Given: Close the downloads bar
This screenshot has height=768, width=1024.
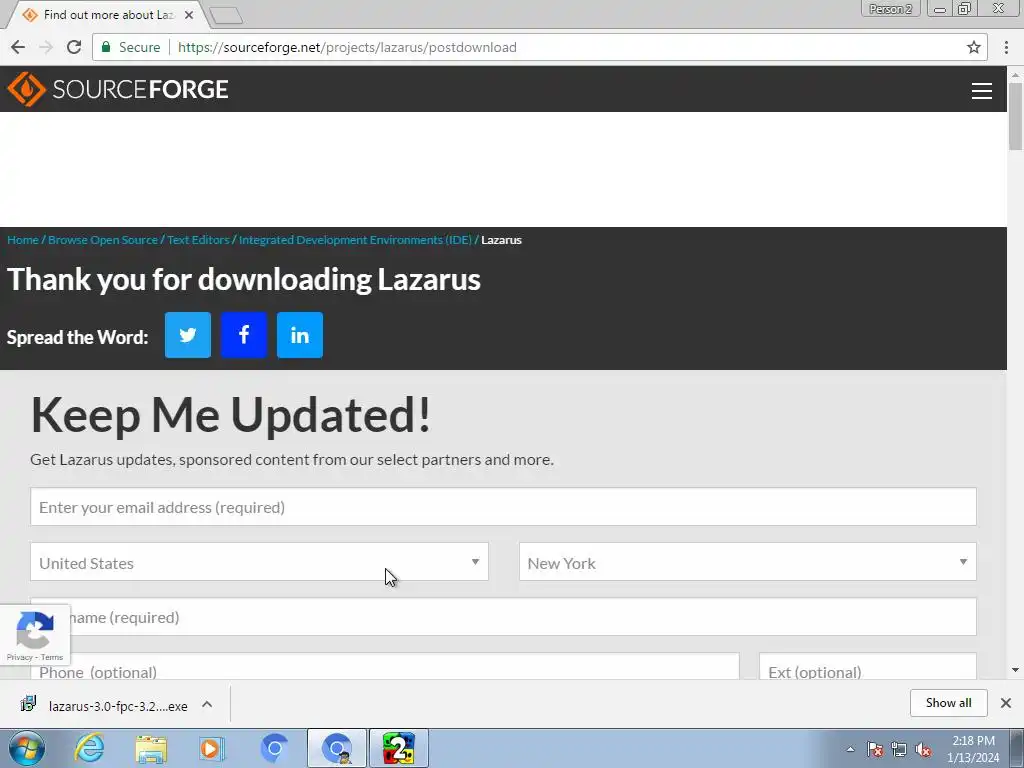Looking at the screenshot, I should point(1006,703).
